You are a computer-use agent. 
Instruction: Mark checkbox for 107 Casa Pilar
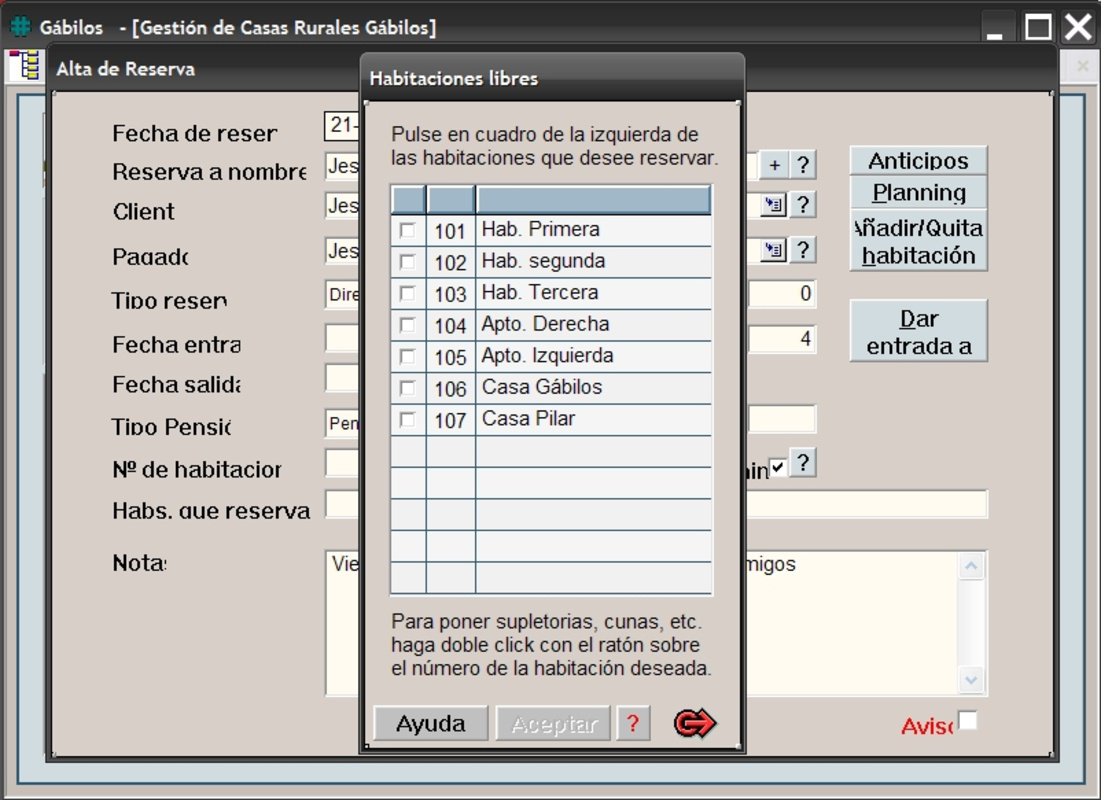pos(407,419)
